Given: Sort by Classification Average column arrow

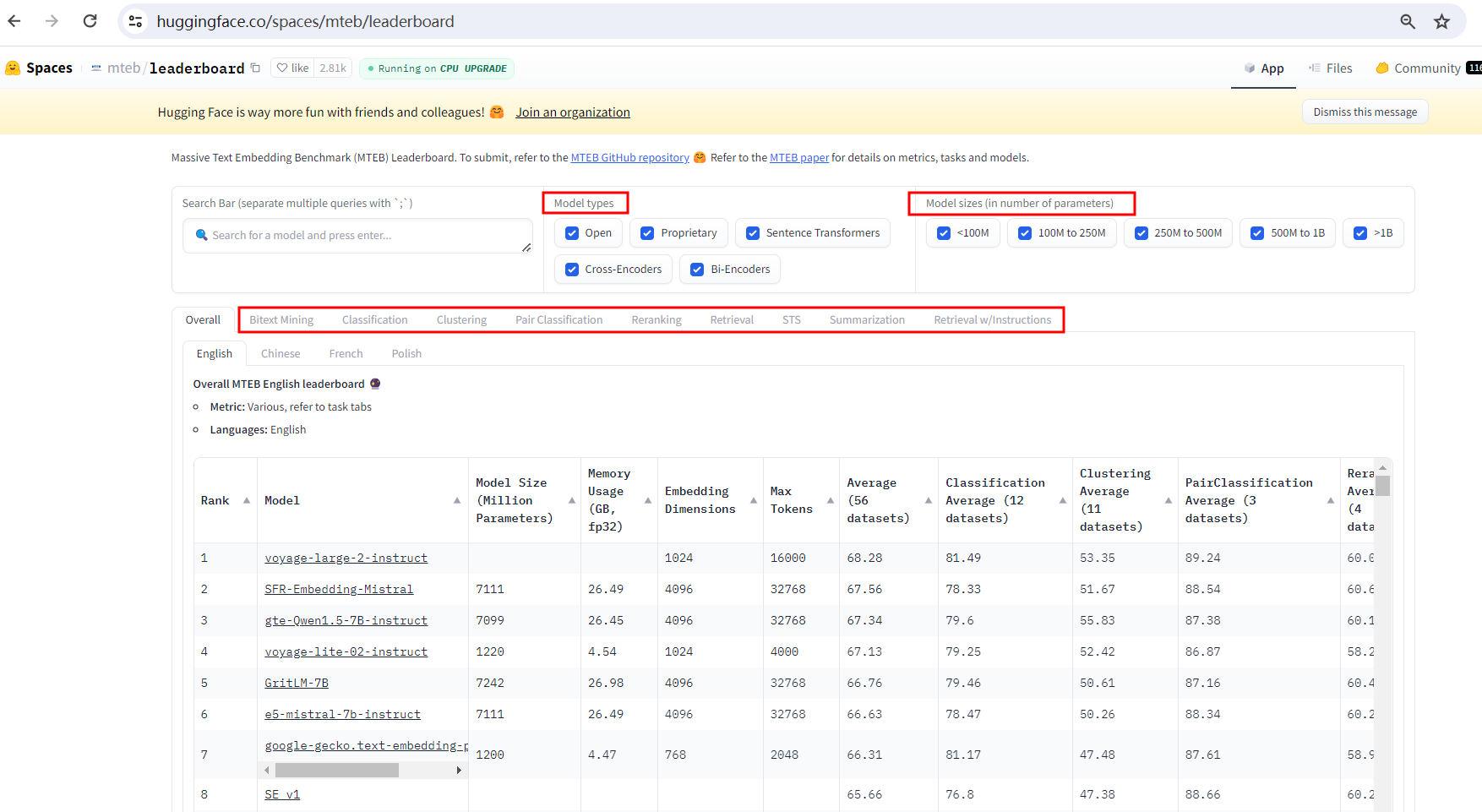Looking at the screenshot, I should click(x=1063, y=500).
